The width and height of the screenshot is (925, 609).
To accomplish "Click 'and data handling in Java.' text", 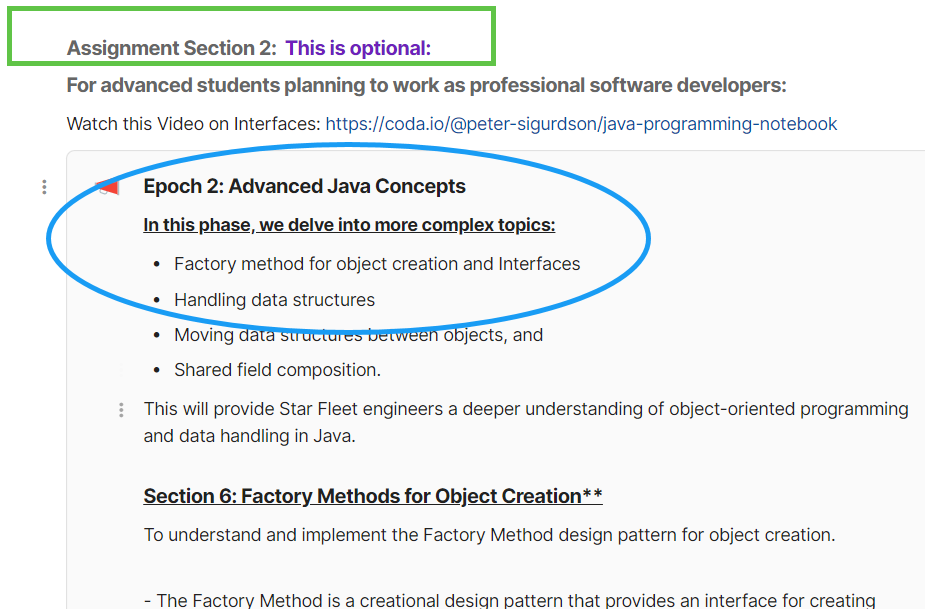I will [249, 436].
